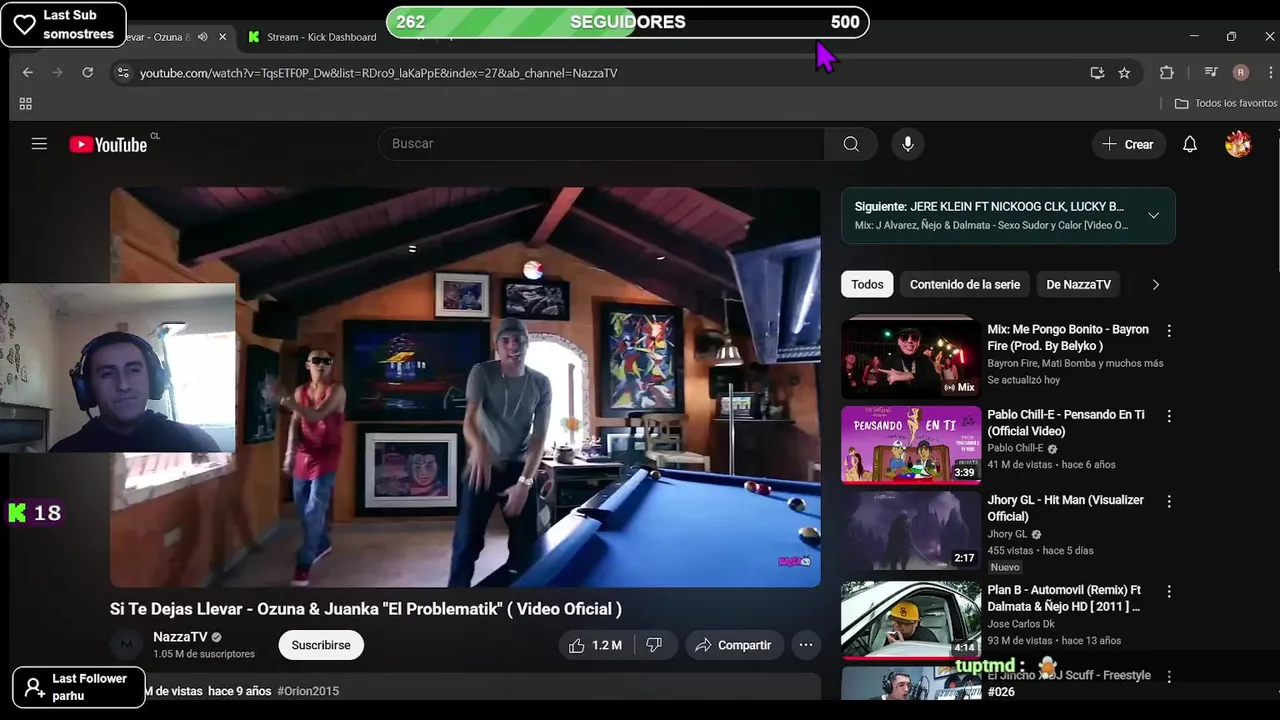Image resolution: width=1280 pixels, height=720 pixels.
Task: Open options for Pablo Chill-E video
Action: 1169,416
